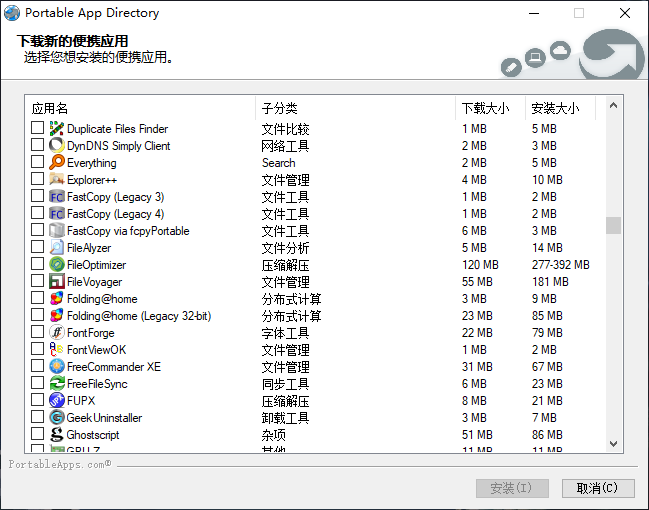Select the FontViewOK row name
Image resolution: width=649 pixels, height=510 pixels.
click(x=96, y=350)
